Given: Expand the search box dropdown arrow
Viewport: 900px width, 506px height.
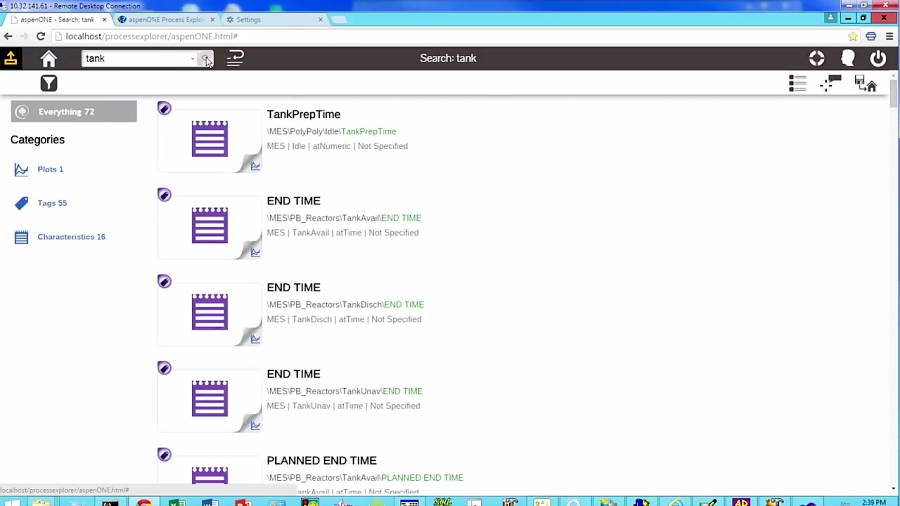Looking at the screenshot, I should [192, 59].
